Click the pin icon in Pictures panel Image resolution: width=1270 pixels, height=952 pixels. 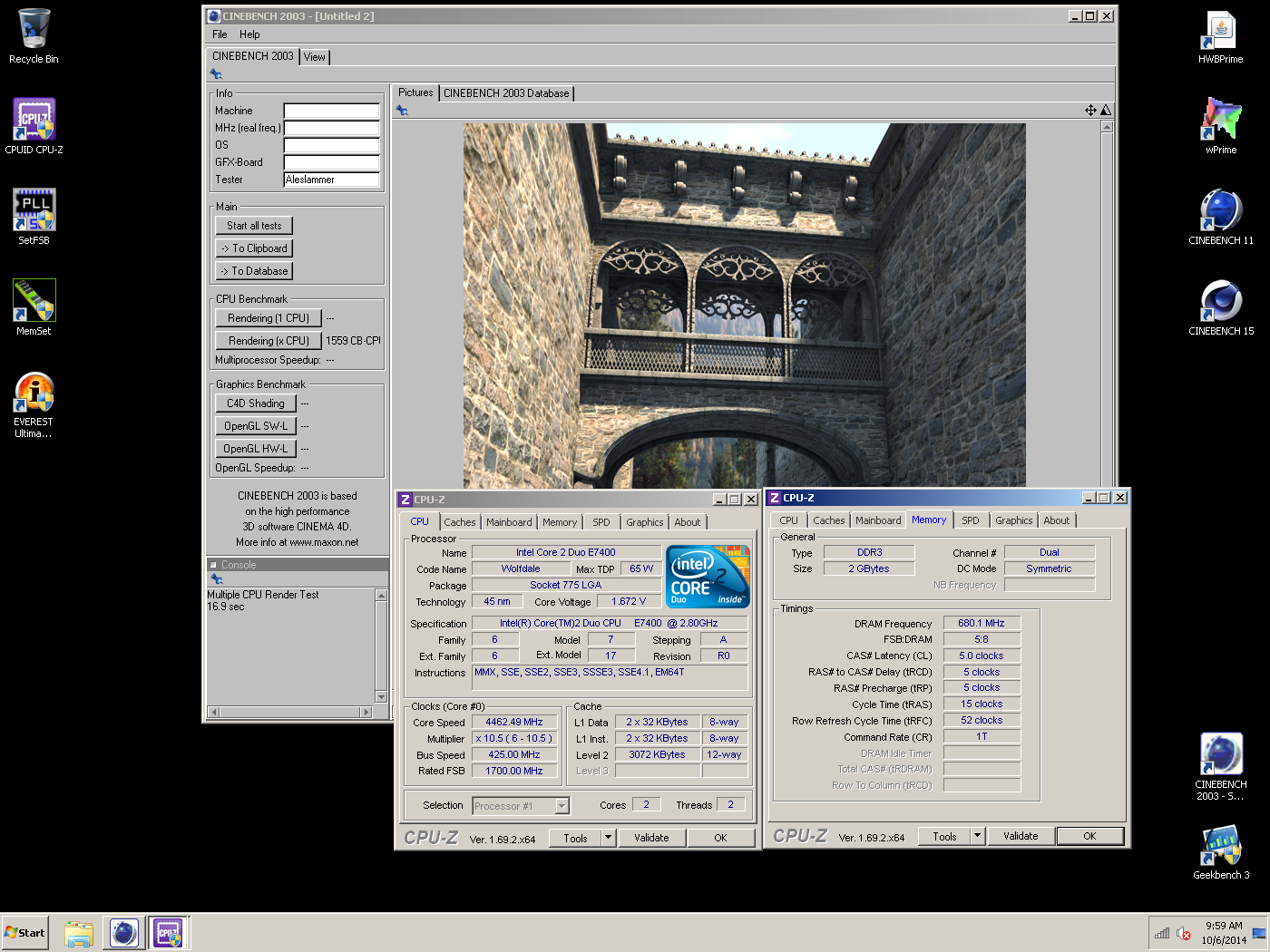click(402, 111)
